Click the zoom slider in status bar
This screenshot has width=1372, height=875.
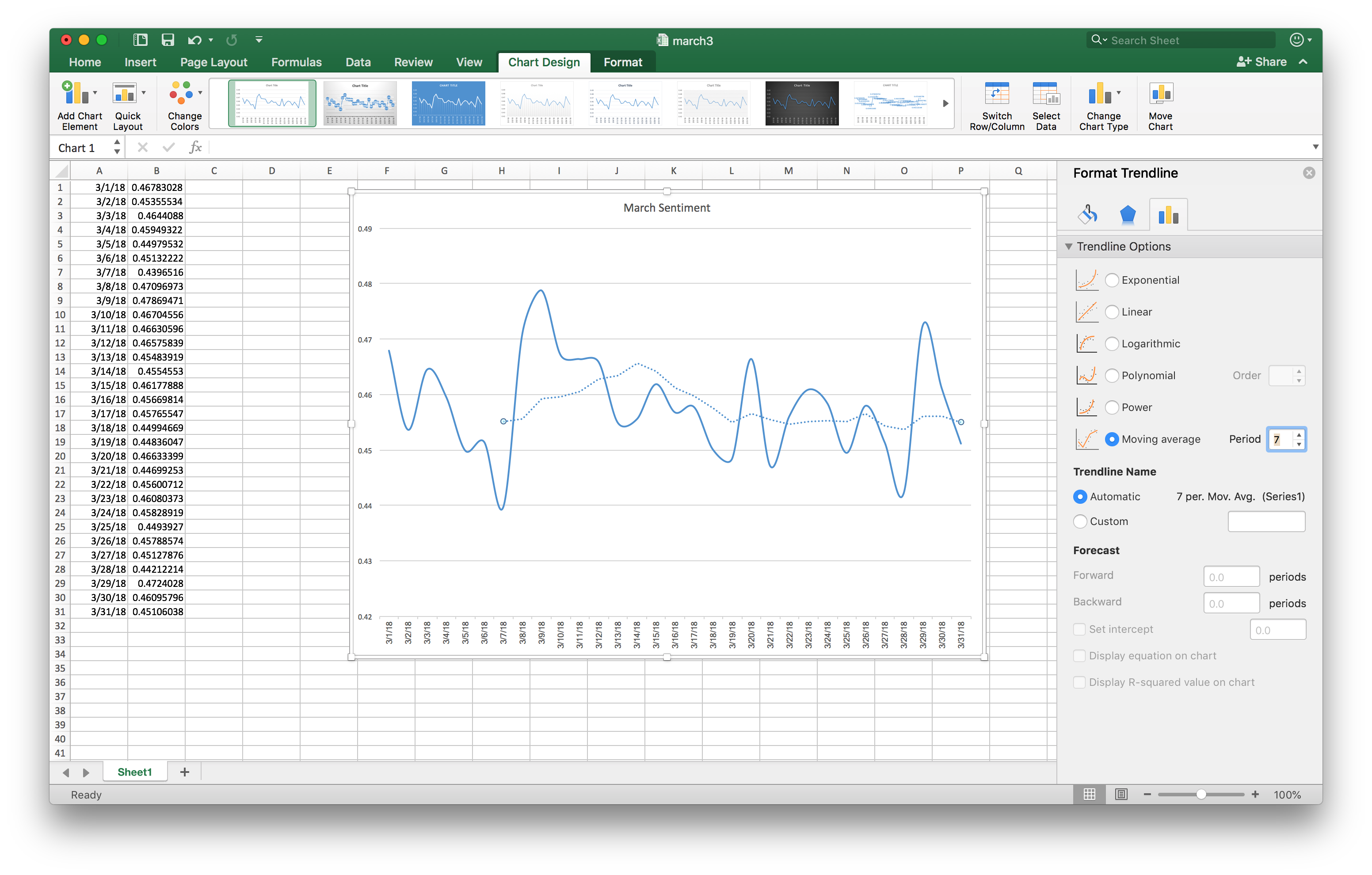coord(1200,794)
